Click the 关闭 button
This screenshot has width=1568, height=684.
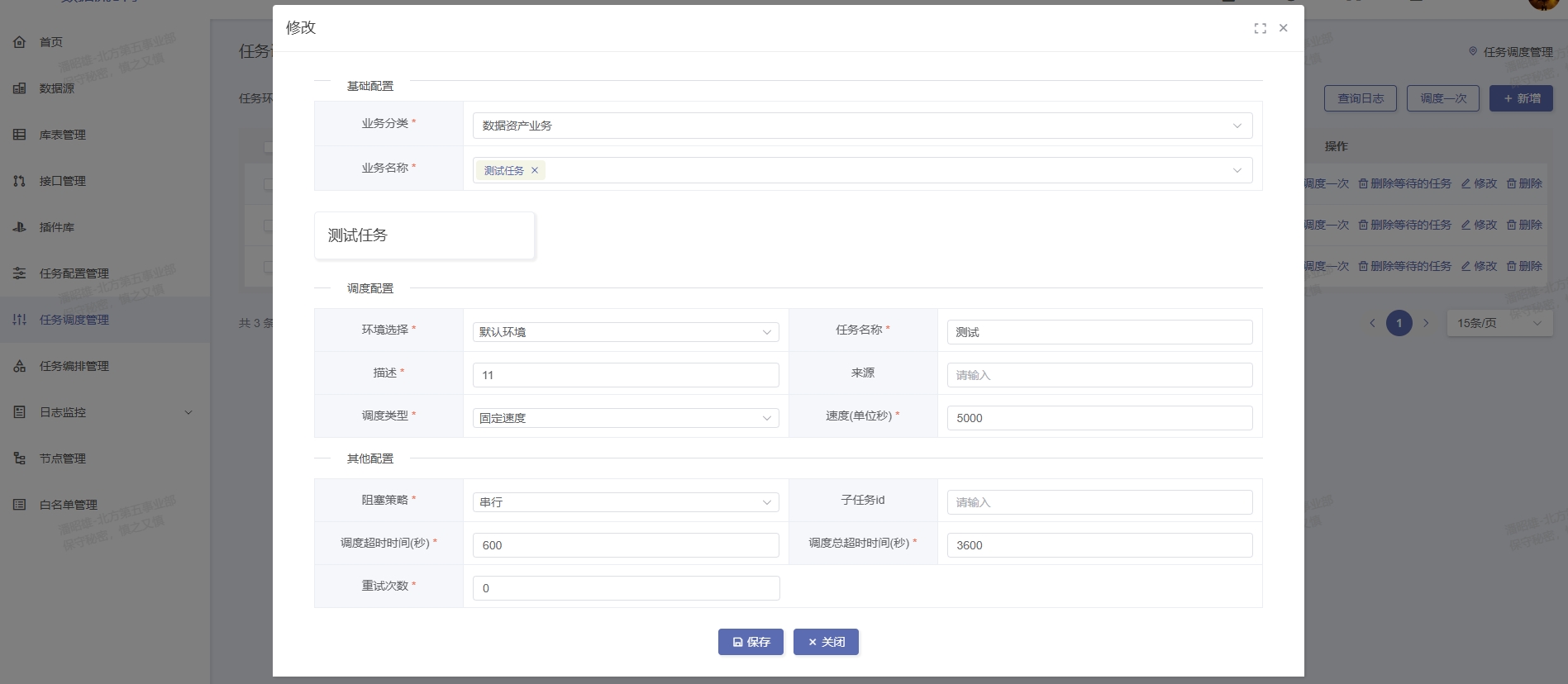pos(826,642)
